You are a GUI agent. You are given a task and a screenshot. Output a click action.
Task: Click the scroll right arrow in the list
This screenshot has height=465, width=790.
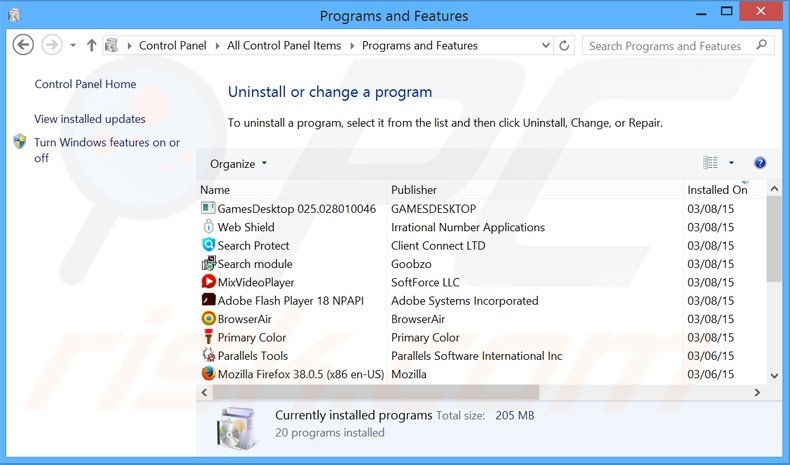757,392
